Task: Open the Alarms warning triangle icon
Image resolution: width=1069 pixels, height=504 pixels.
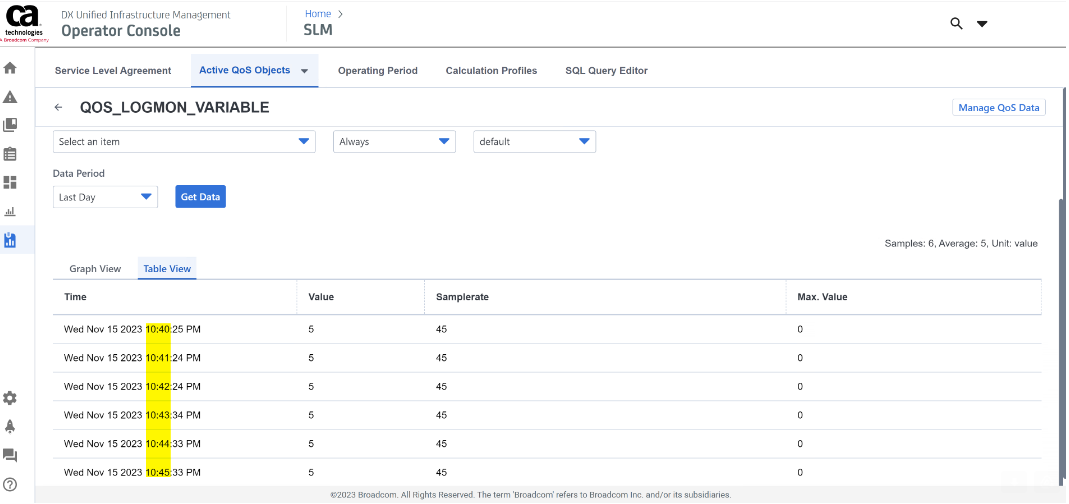Action: coord(11,97)
